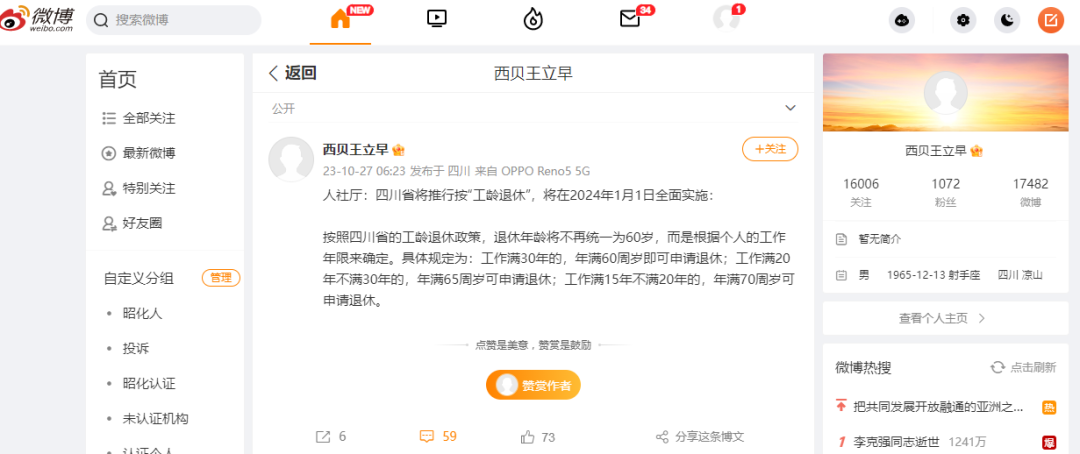Open comments icon showing 59
This screenshot has width=1080, height=454.
pos(438,436)
